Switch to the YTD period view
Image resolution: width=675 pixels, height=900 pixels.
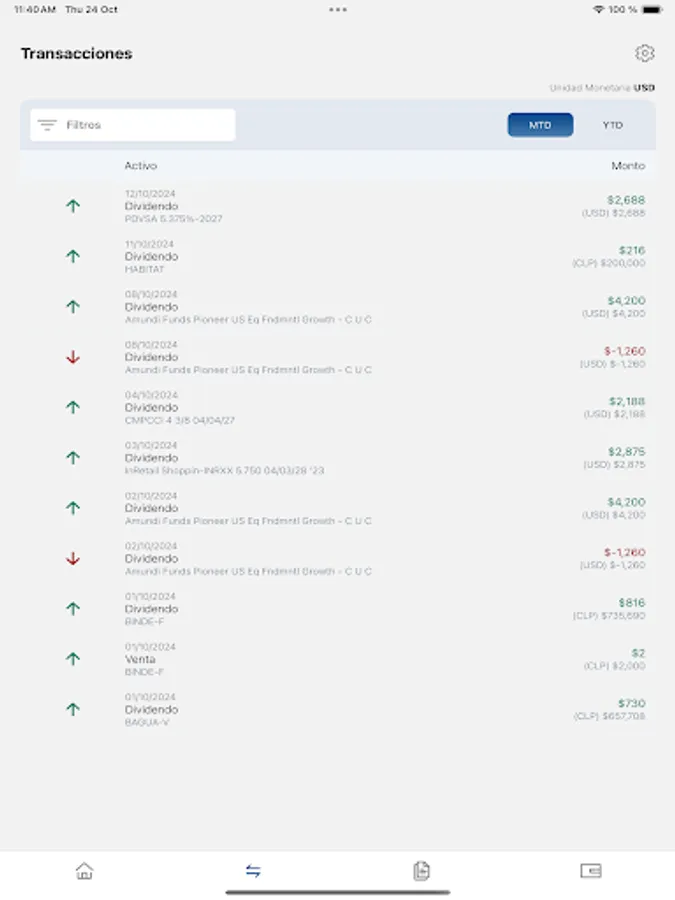coord(612,124)
